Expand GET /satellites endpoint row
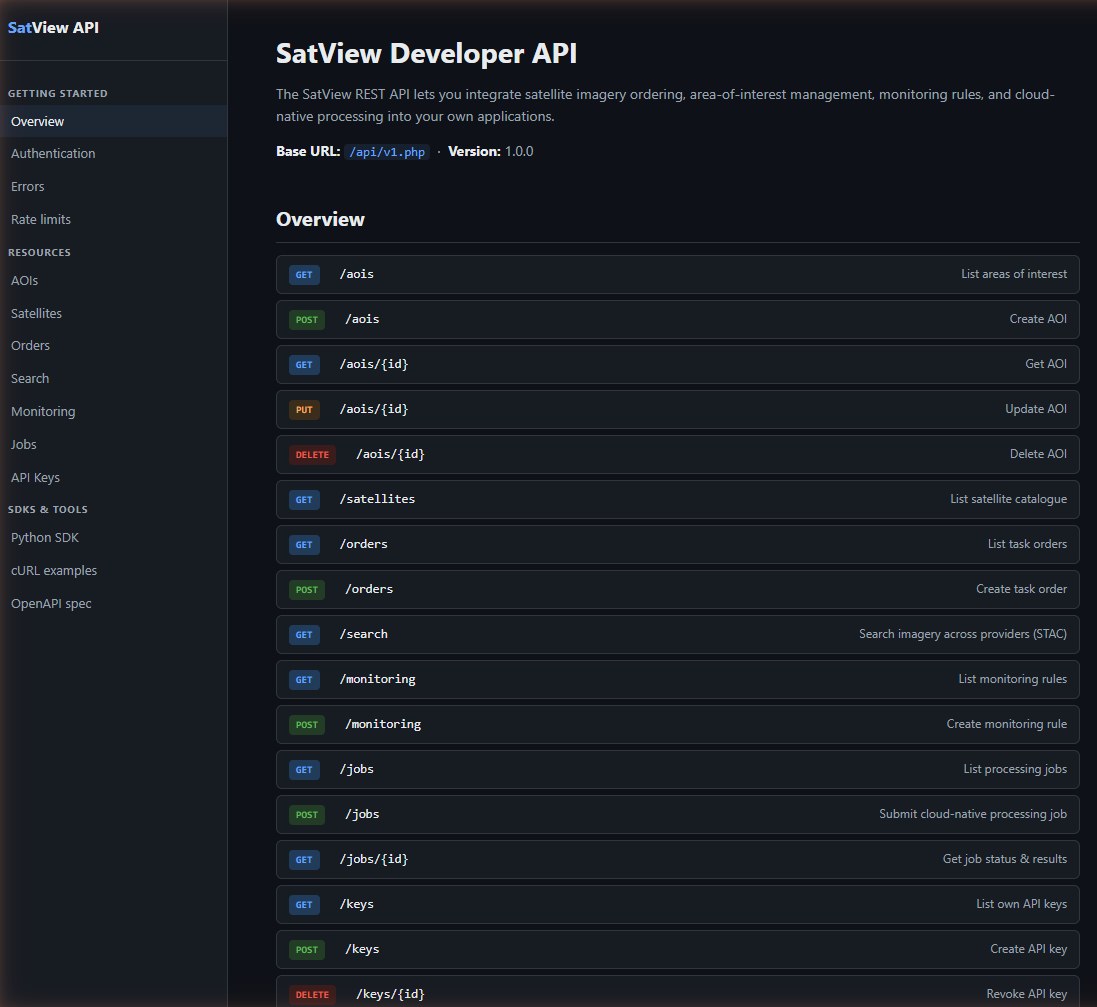 pyautogui.click(x=677, y=499)
